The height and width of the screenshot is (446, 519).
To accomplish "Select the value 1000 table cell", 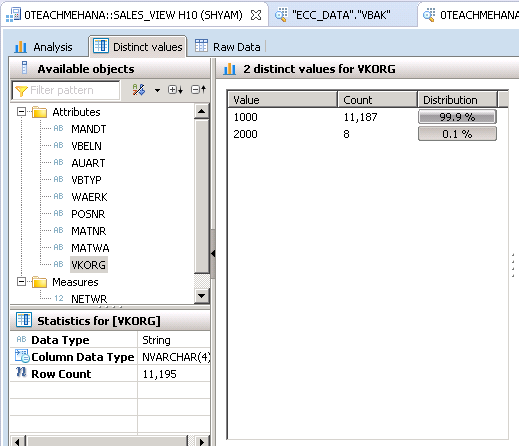I will pyautogui.click(x=246, y=117).
